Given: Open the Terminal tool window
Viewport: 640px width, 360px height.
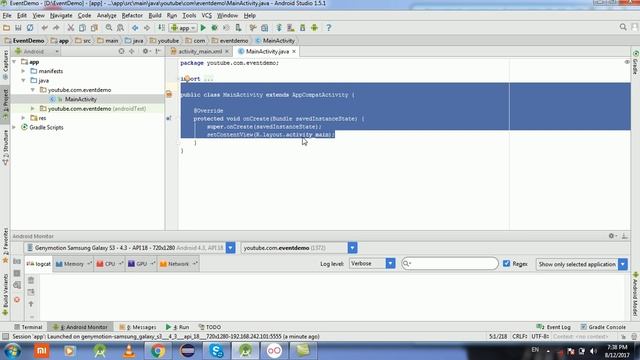Looking at the screenshot, I should point(28,327).
